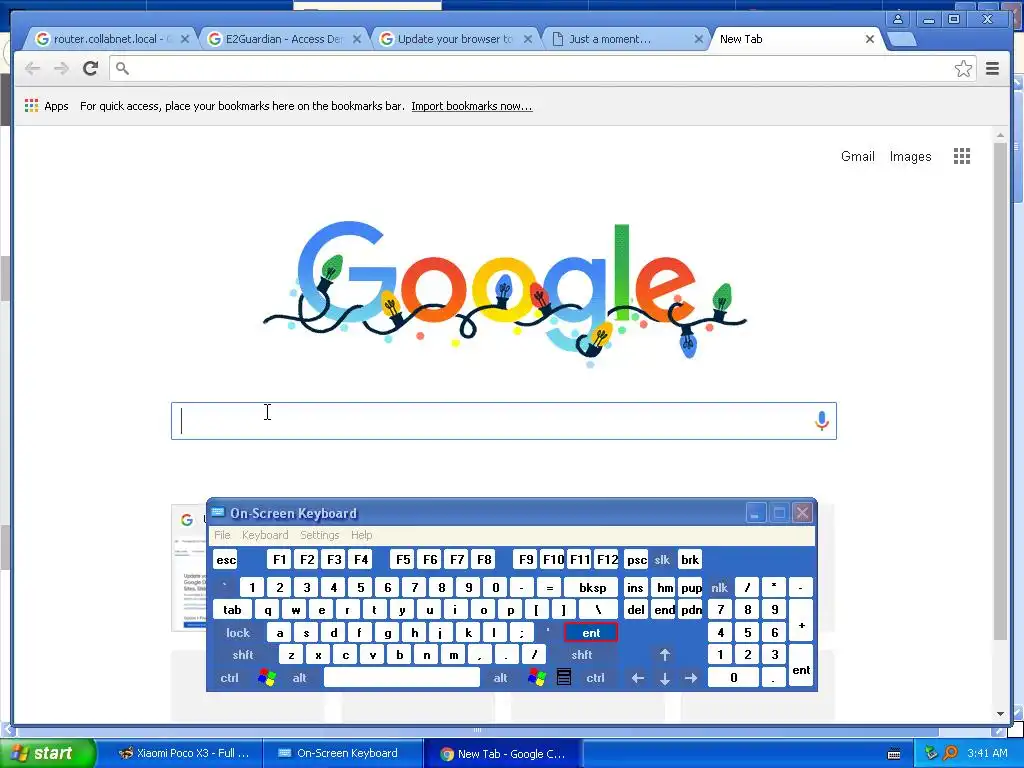Toggle the slk (scroll lock) key
The image size is (1024, 768).
pyautogui.click(x=662, y=560)
